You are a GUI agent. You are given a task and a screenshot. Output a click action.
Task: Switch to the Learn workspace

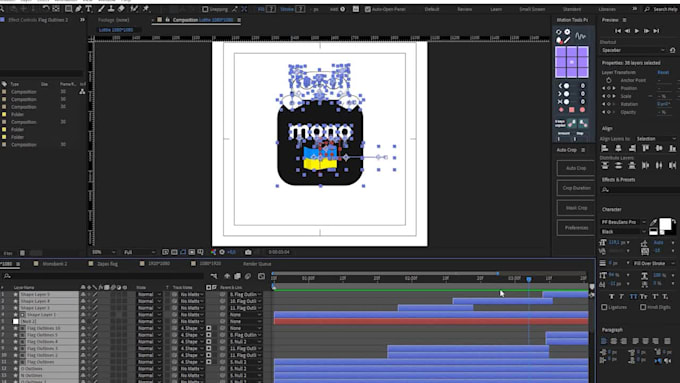[496, 9]
